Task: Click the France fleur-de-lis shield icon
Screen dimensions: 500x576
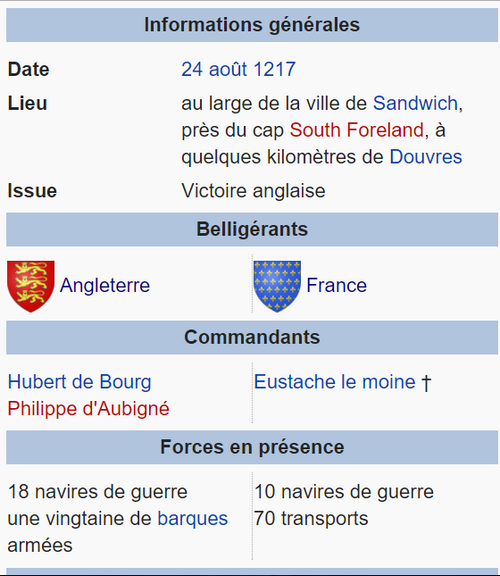Action: coord(277,286)
